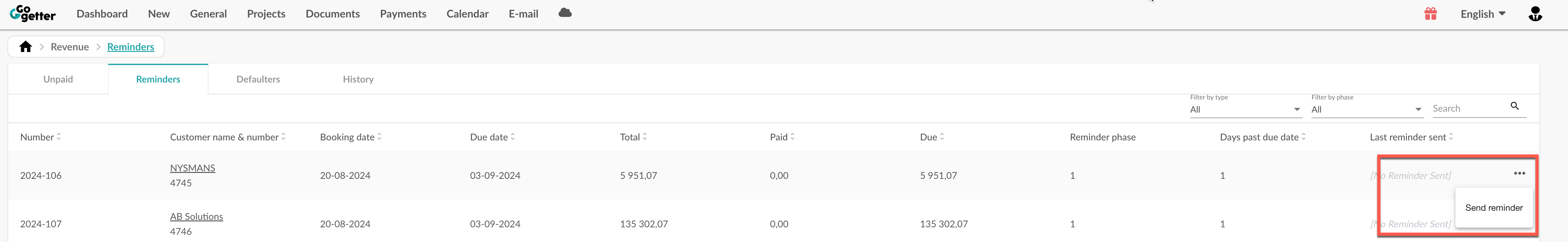Expand the Filter by phase dropdown

pos(1367,109)
